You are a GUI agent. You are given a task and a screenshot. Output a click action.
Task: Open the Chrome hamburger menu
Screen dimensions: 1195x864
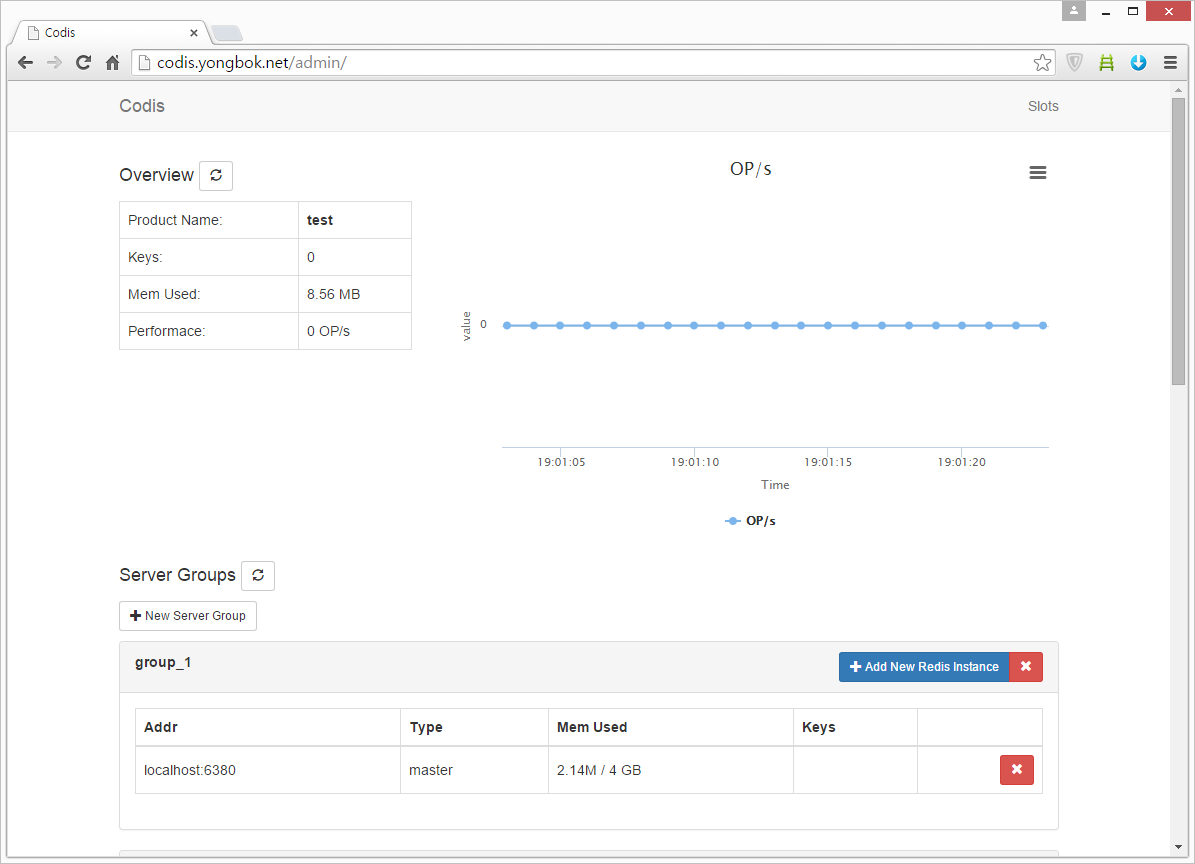tap(1171, 63)
